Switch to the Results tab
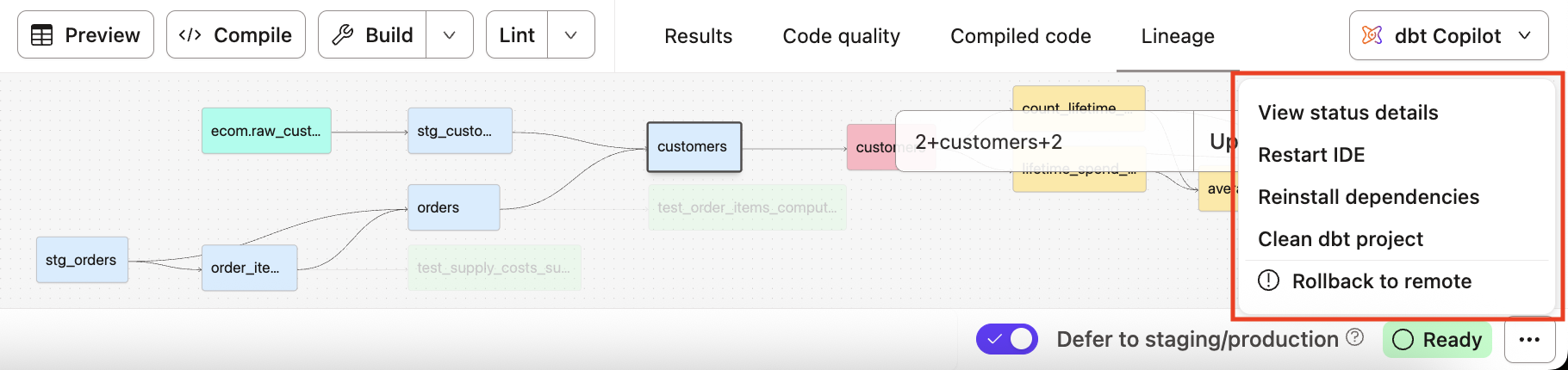Screen dimensions: 1568x370 (x=698, y=36)
